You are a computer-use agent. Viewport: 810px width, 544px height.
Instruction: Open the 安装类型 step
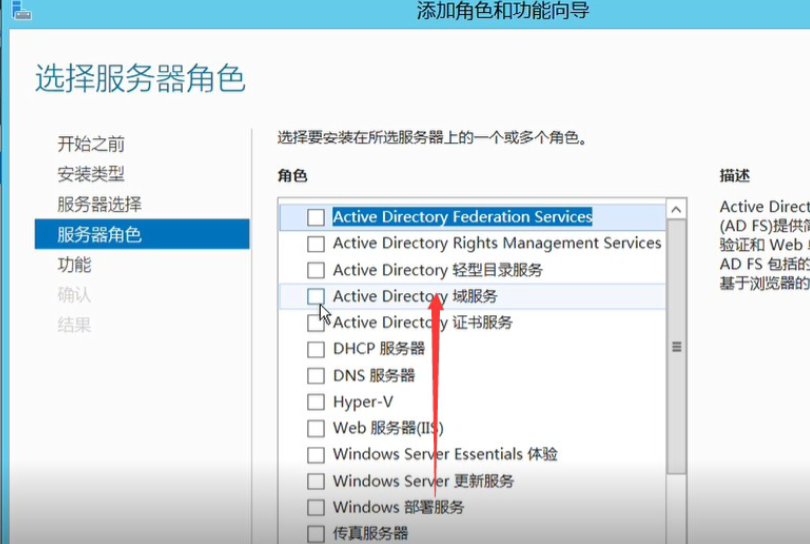tap(91, 174)
